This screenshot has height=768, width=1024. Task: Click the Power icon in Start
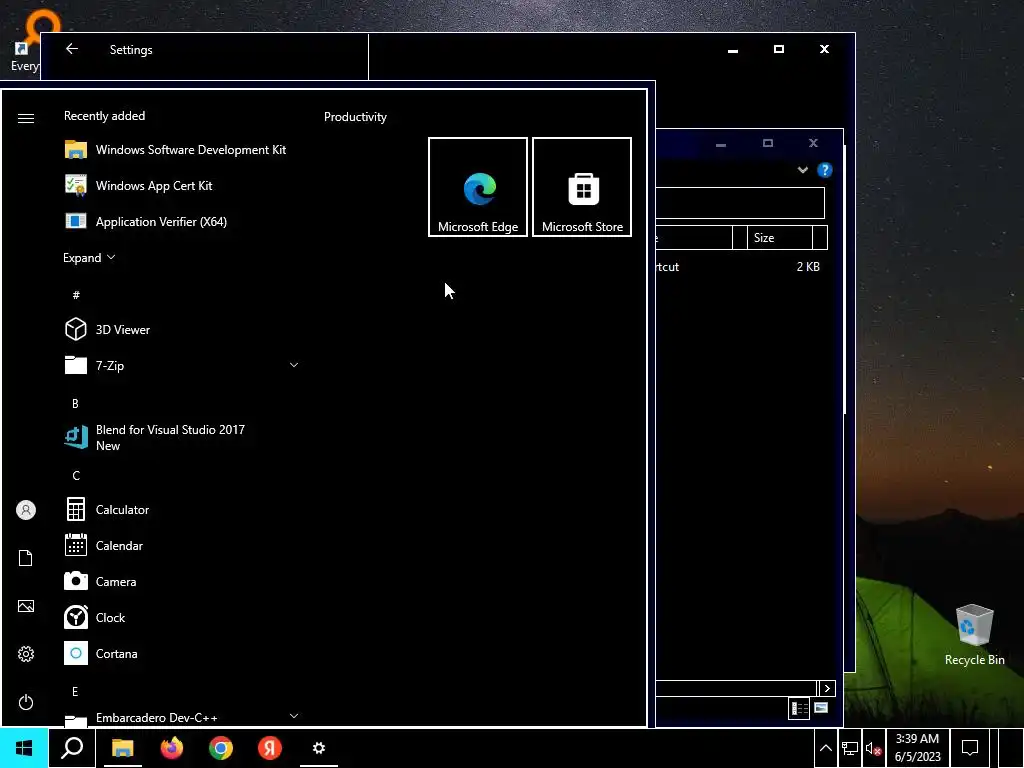coord(25,702)
